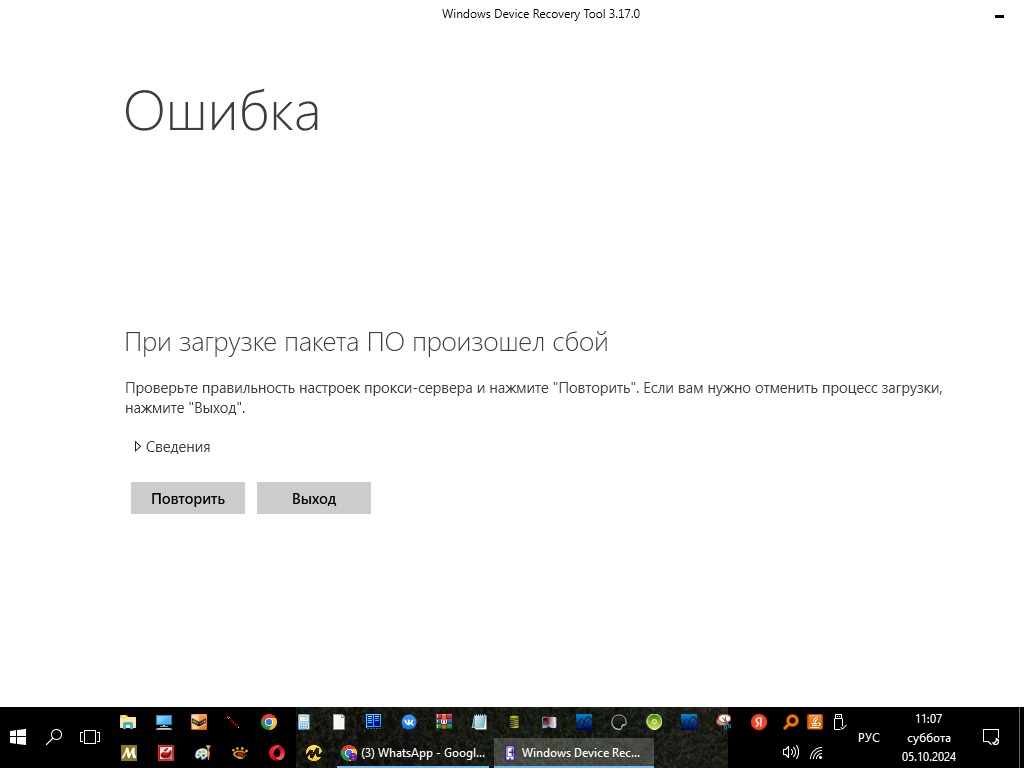Viewport: 1024px width, 768px height.
Task: Open the yellow database cylinder taskbar icon
Action: point(514,722)
